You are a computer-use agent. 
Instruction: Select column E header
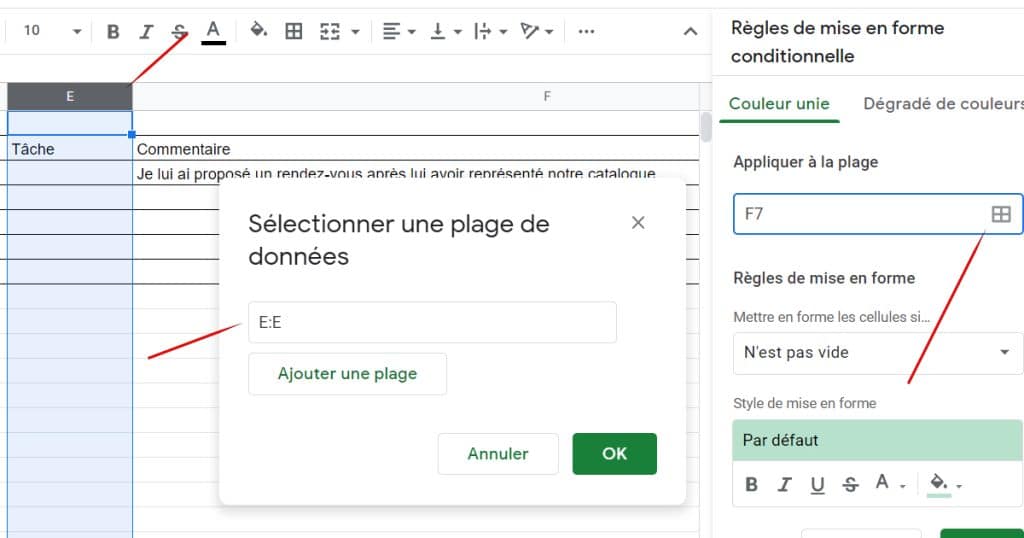pos(70,97)
